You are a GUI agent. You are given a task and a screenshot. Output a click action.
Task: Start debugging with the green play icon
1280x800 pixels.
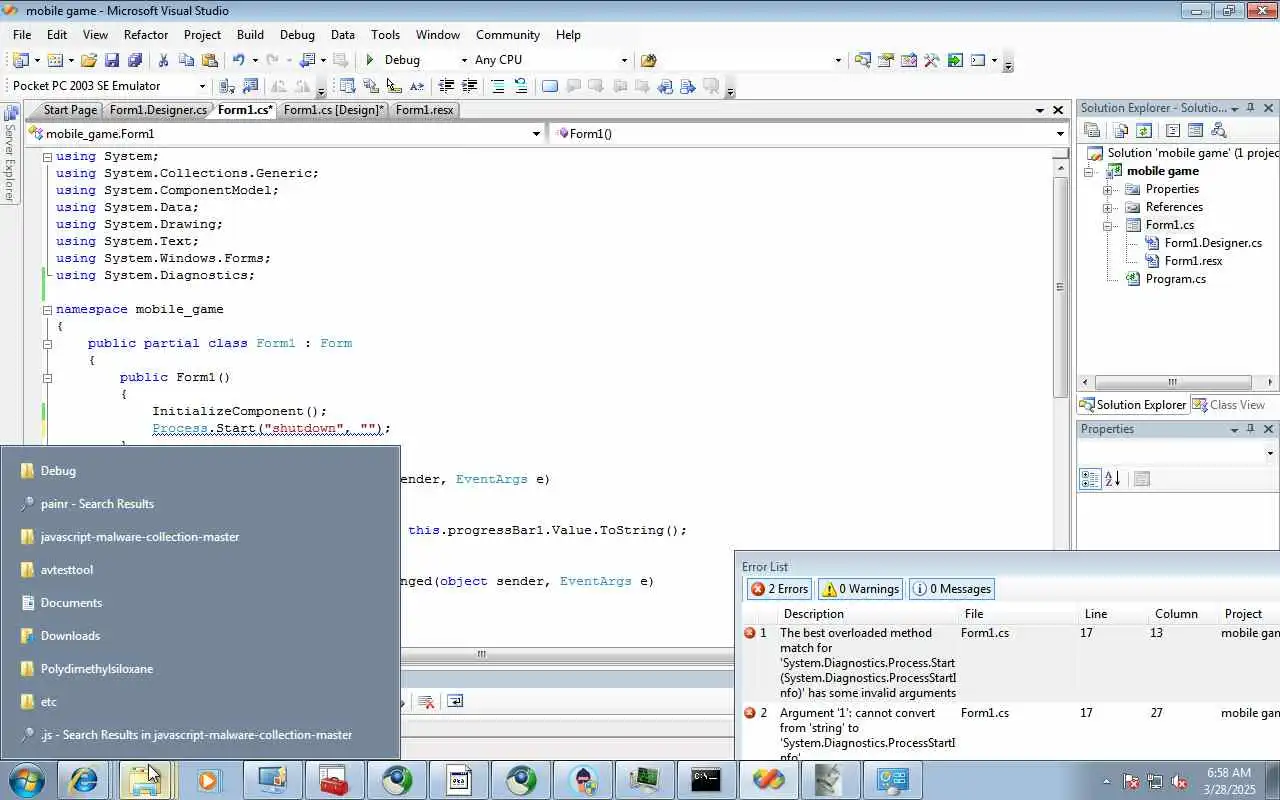point(370,60)
